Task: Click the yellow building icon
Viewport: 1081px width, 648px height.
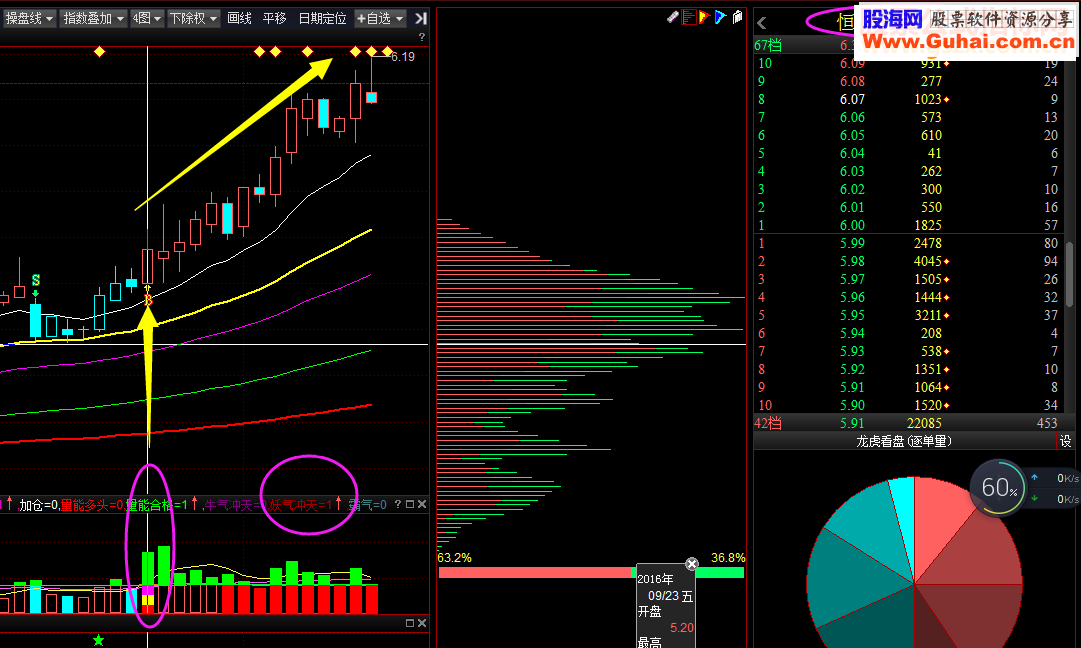Action: tap(737, 17)
